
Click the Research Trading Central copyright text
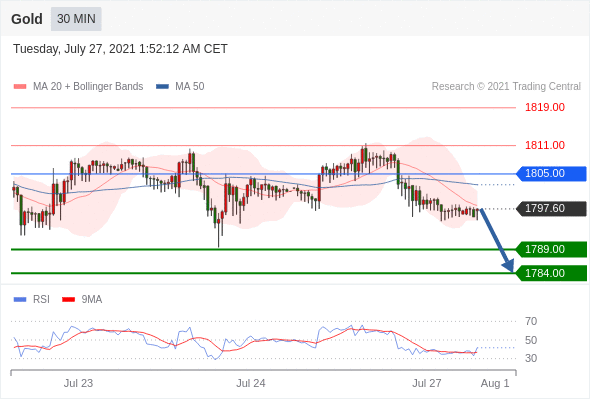click(x=506, y=87)
